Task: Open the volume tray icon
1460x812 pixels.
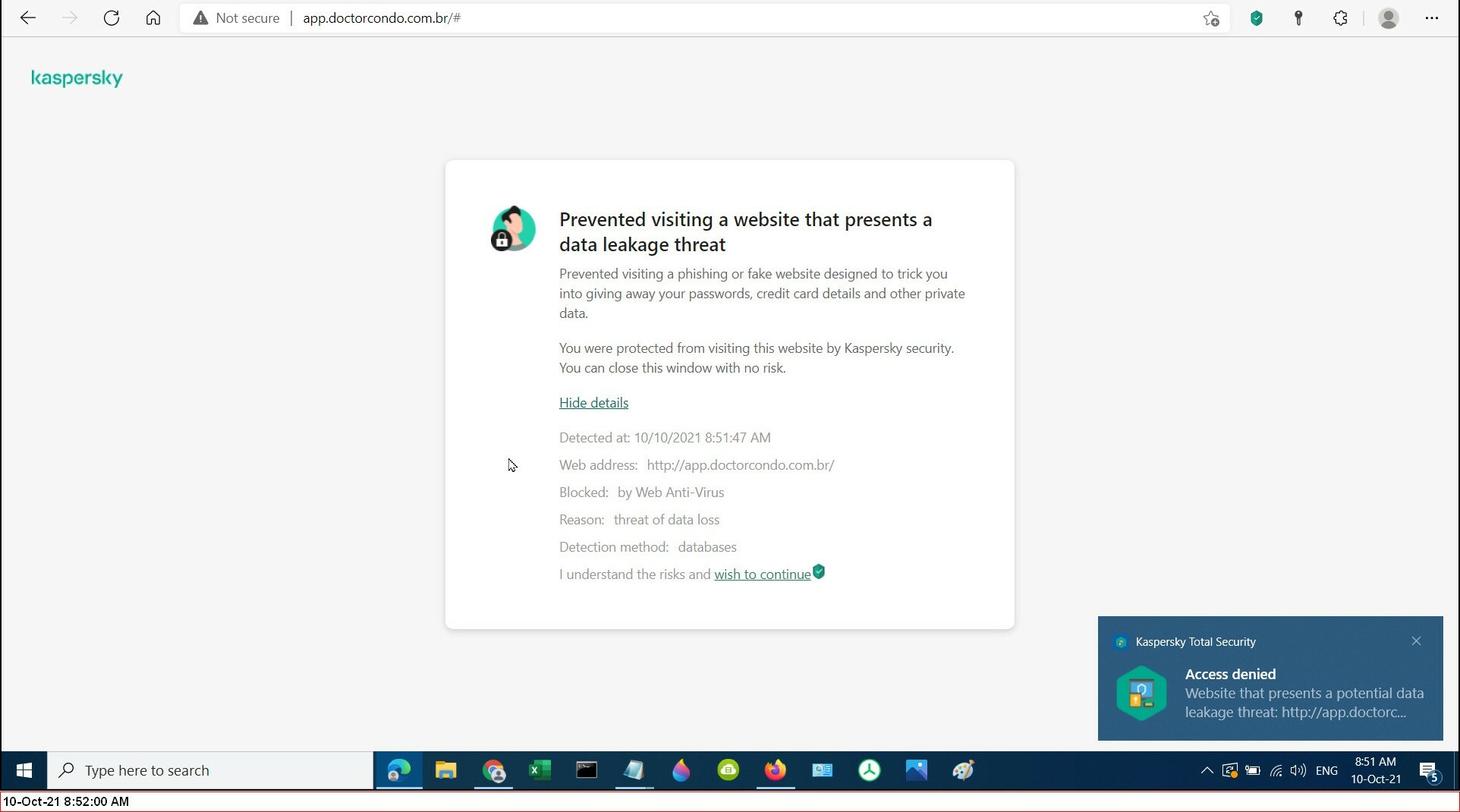Action: click(x=1298, y=771)
